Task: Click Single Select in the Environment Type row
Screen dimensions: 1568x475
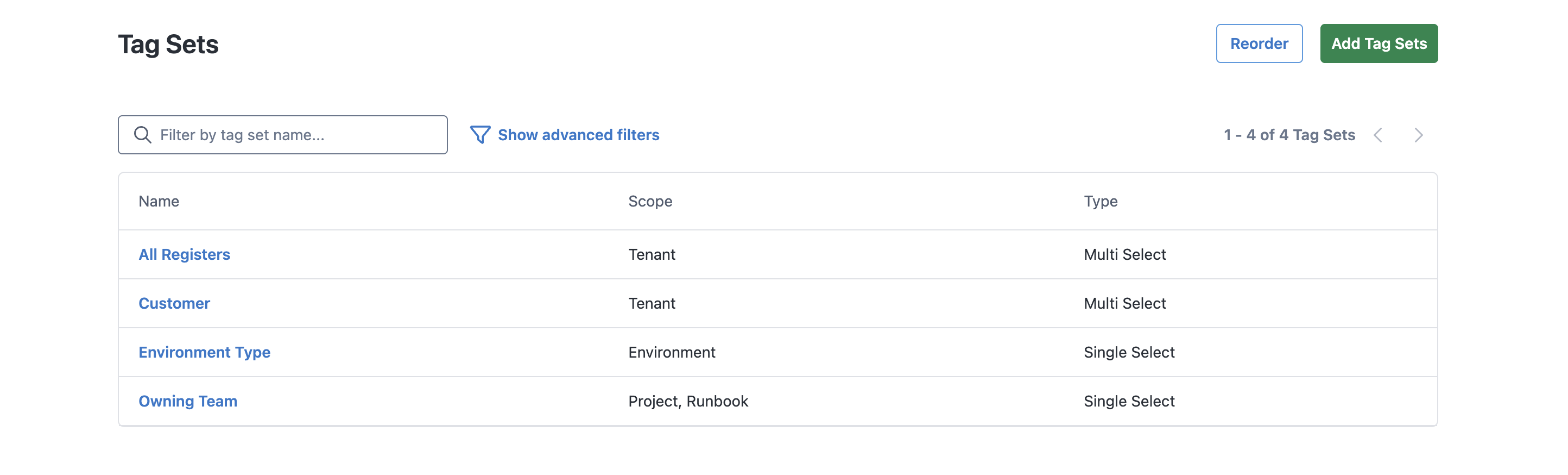Action: (x=1129, y=352)
